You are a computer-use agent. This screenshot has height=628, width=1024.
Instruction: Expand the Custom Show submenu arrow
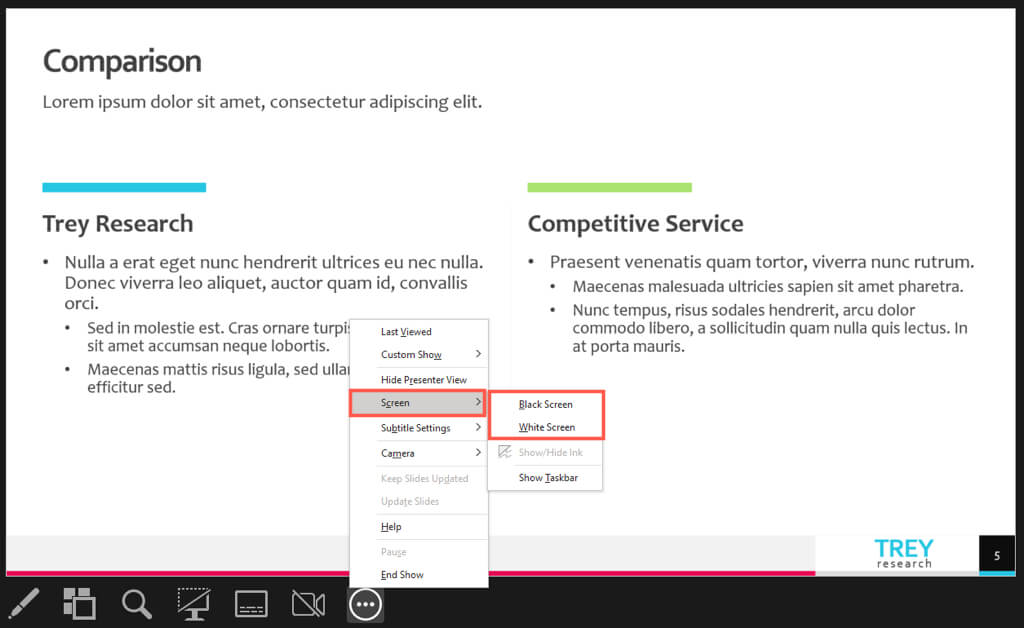(478, 354)
